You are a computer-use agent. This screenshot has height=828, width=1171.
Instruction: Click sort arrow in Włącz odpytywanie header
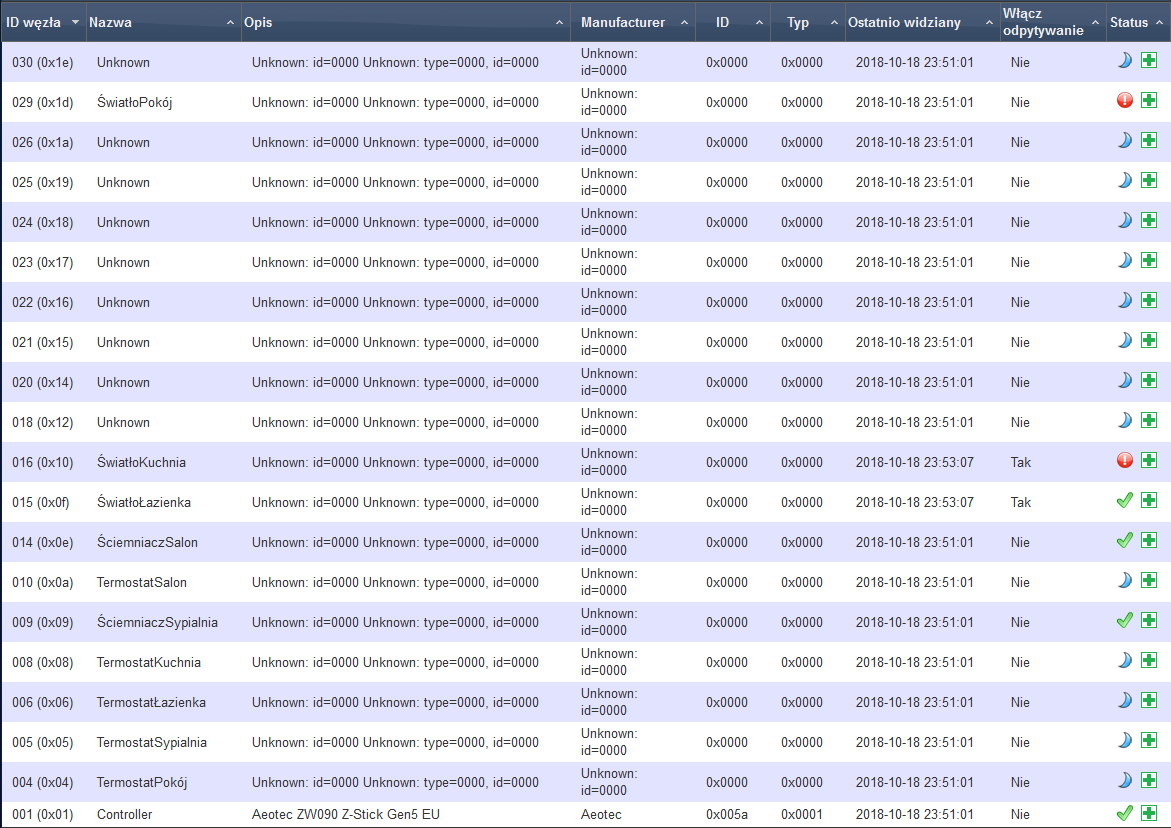[x=1095, y=22]
